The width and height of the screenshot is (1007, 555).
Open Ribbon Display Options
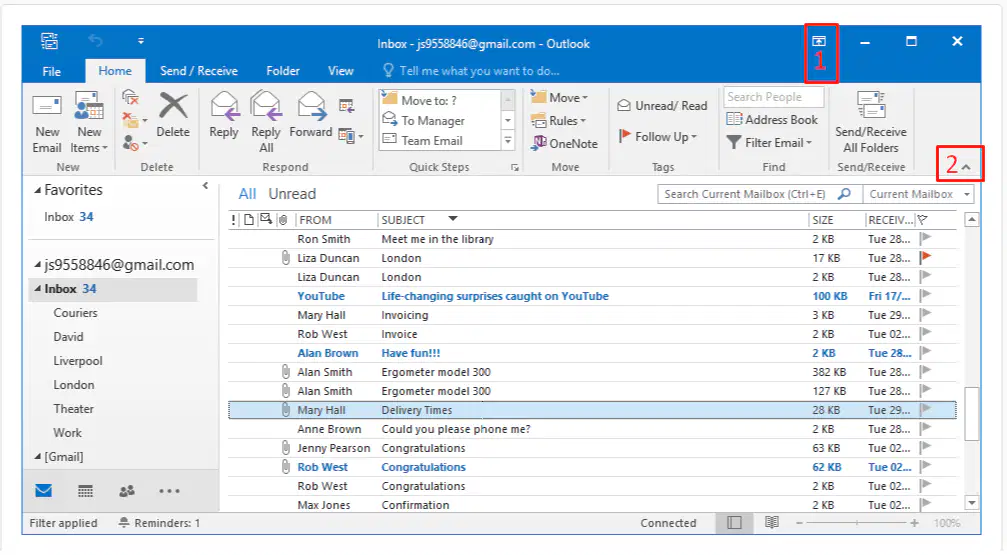(x=819, y=40)
